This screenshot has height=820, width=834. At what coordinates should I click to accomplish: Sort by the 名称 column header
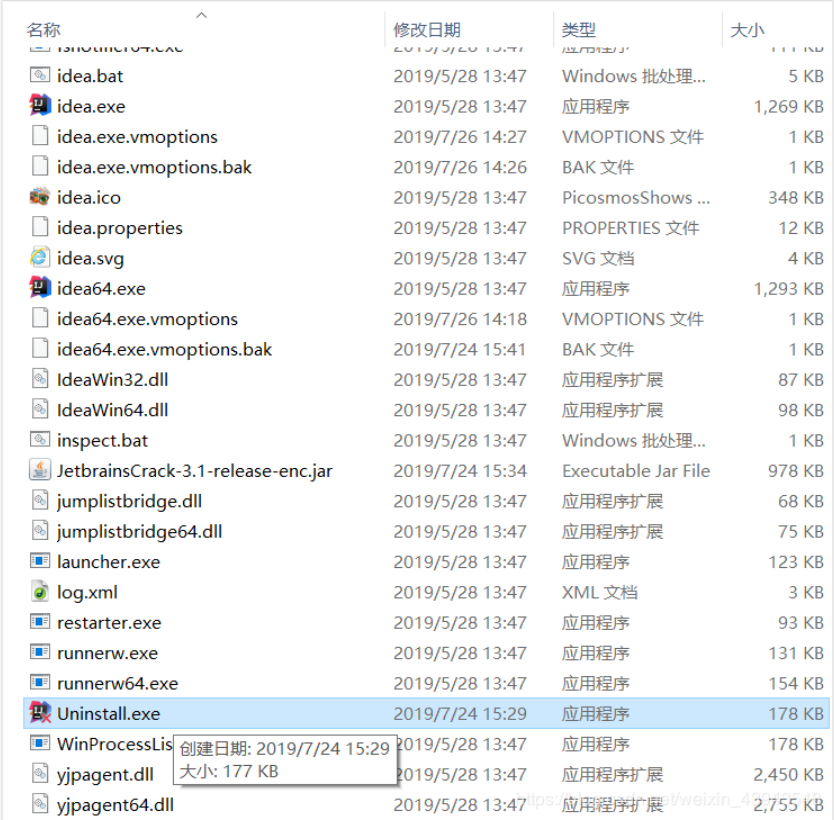(44, 30)
